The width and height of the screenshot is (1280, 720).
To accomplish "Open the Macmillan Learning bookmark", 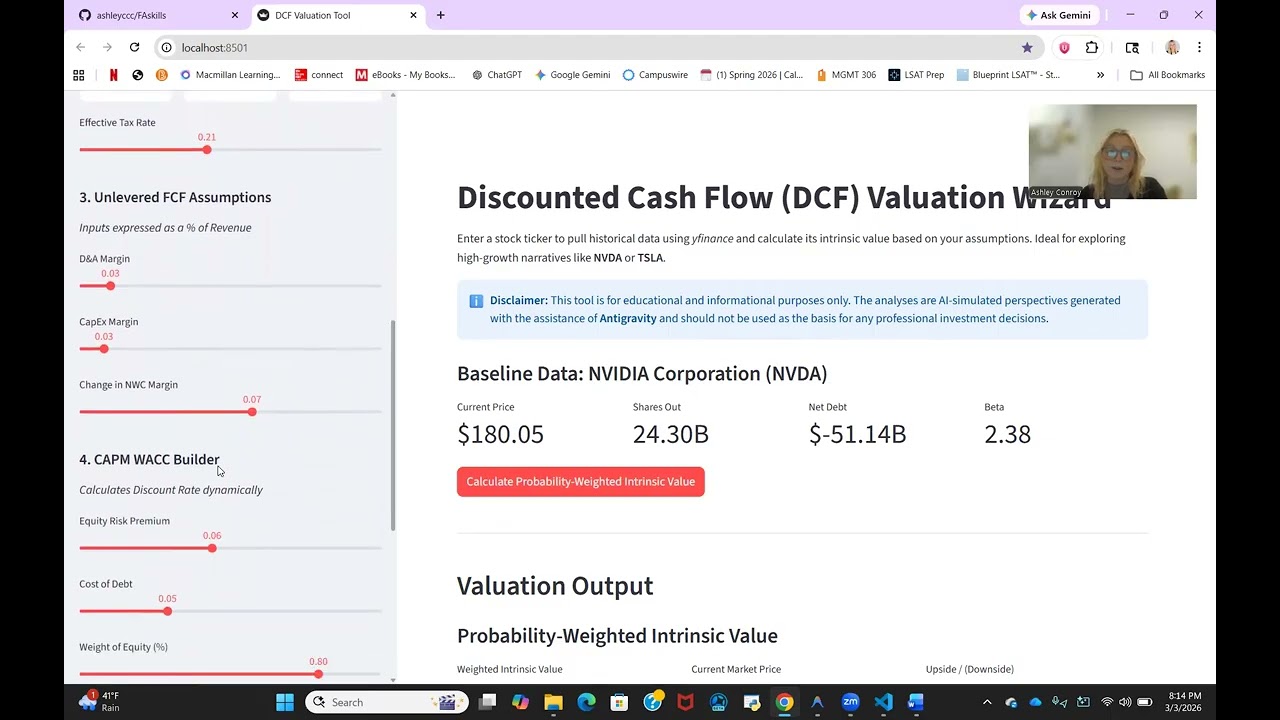I will [x=230, y=75].
